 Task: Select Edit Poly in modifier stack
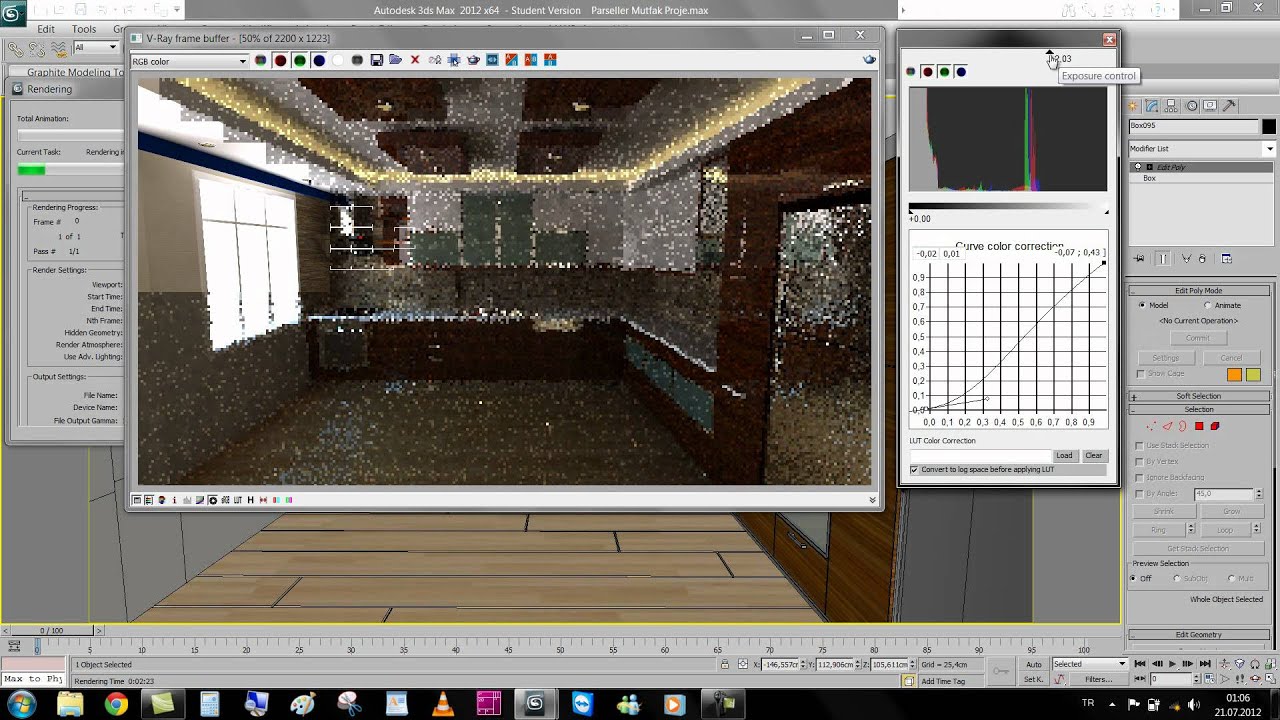click(1171, 167)
